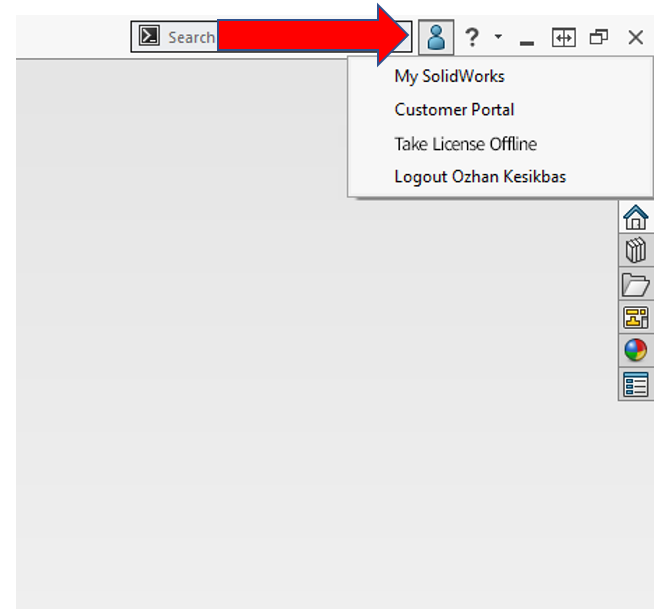Choose Customer Portal menu entry
Image resolution: width=664 pixels, height=612 pixels.
pyautogui.click(x=454, y=110)
